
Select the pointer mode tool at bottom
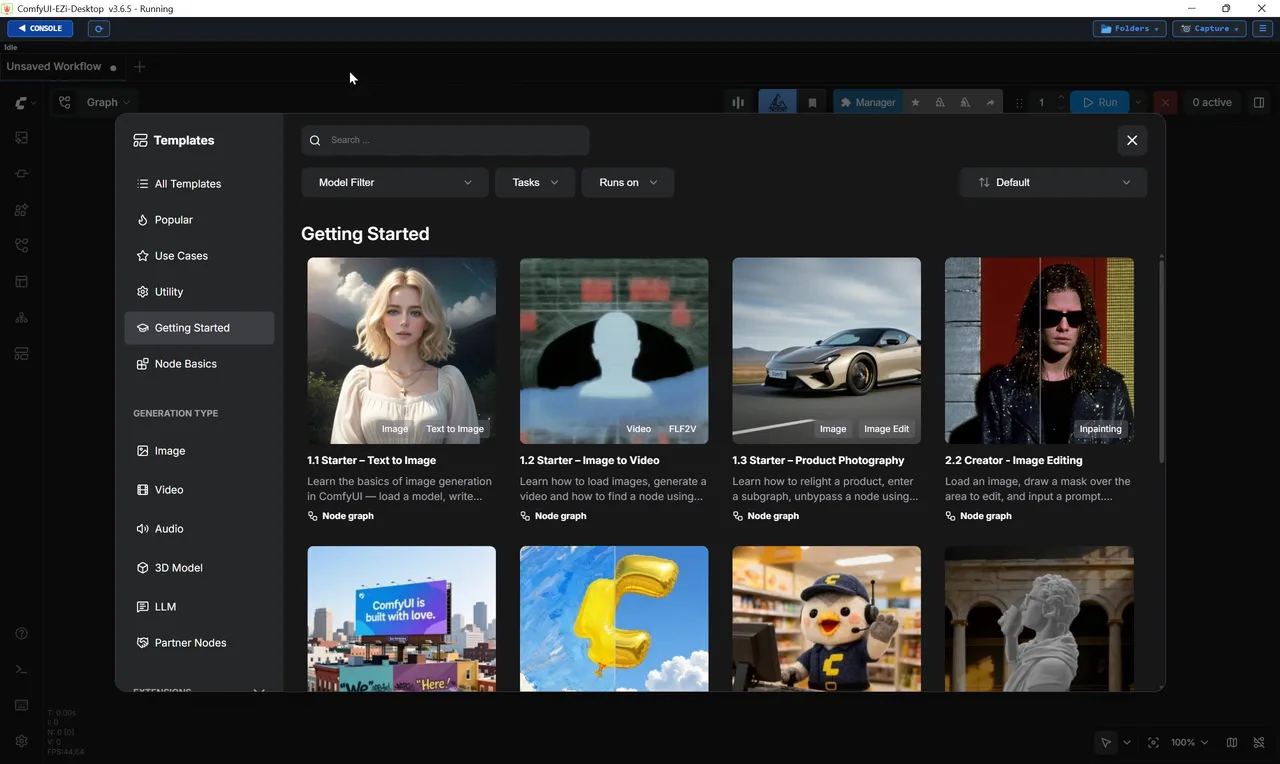pos(1106,743)
